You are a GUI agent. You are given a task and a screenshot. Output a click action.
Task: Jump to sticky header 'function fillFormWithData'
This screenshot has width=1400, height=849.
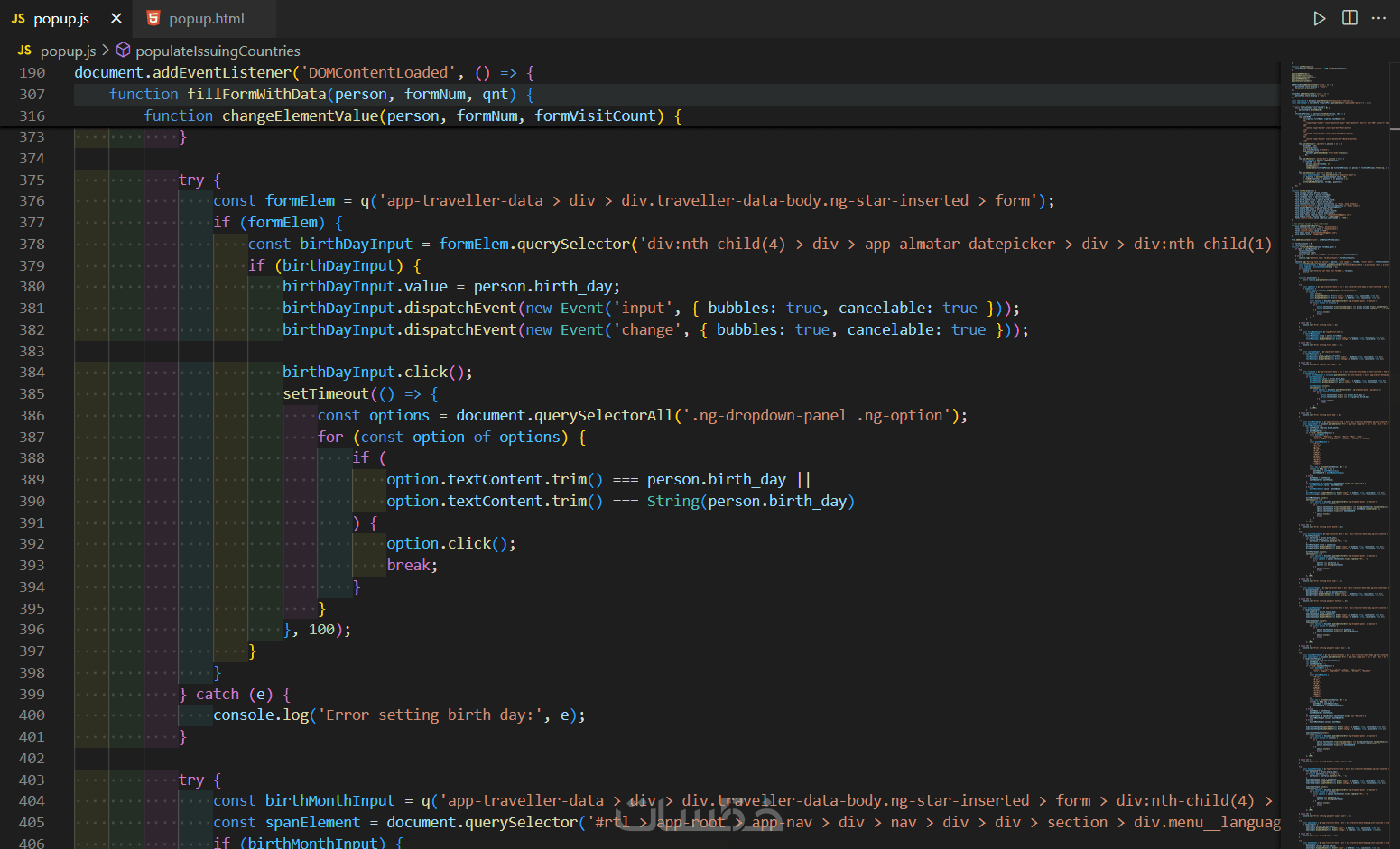(321, 94)
